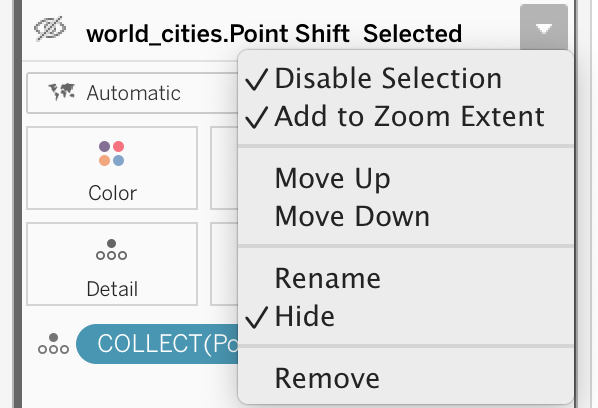
Task: Open the layer options dropdown arrow
Action: click(x=543, y=28)
